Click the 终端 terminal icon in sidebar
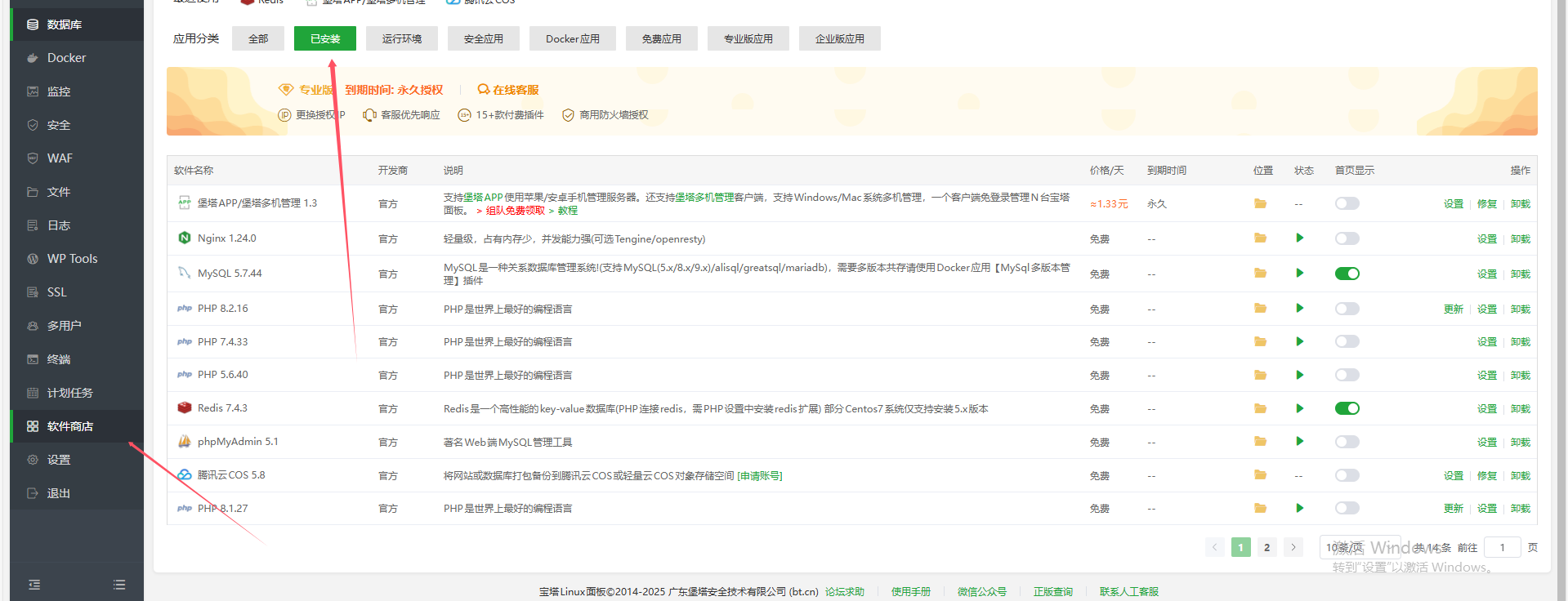The height and width of the screenshot is (601, 1568). tap(33, 359)
